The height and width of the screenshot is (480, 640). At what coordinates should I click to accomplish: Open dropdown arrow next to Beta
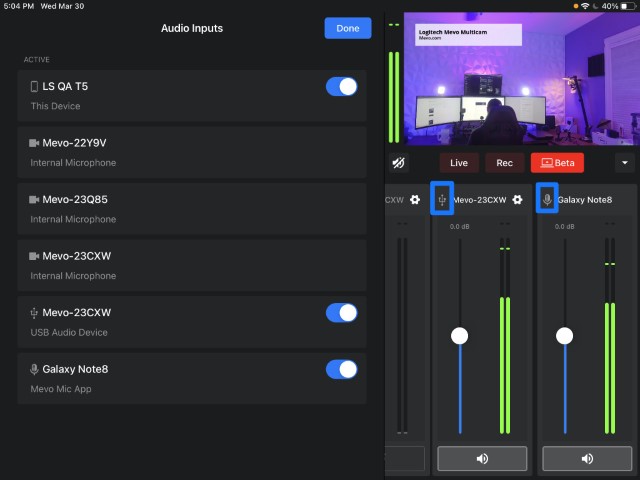click(625, 163)
